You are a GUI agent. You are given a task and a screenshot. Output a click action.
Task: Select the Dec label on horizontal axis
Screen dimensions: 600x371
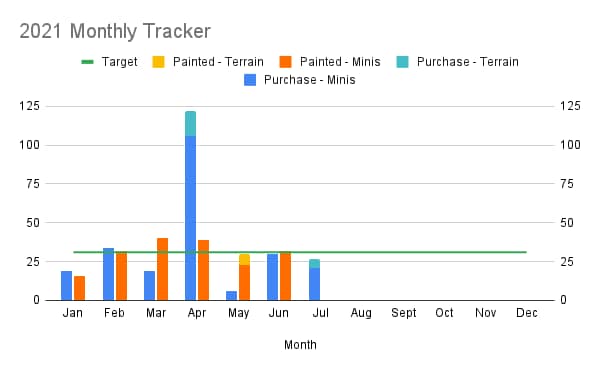(x=527, y=313)
